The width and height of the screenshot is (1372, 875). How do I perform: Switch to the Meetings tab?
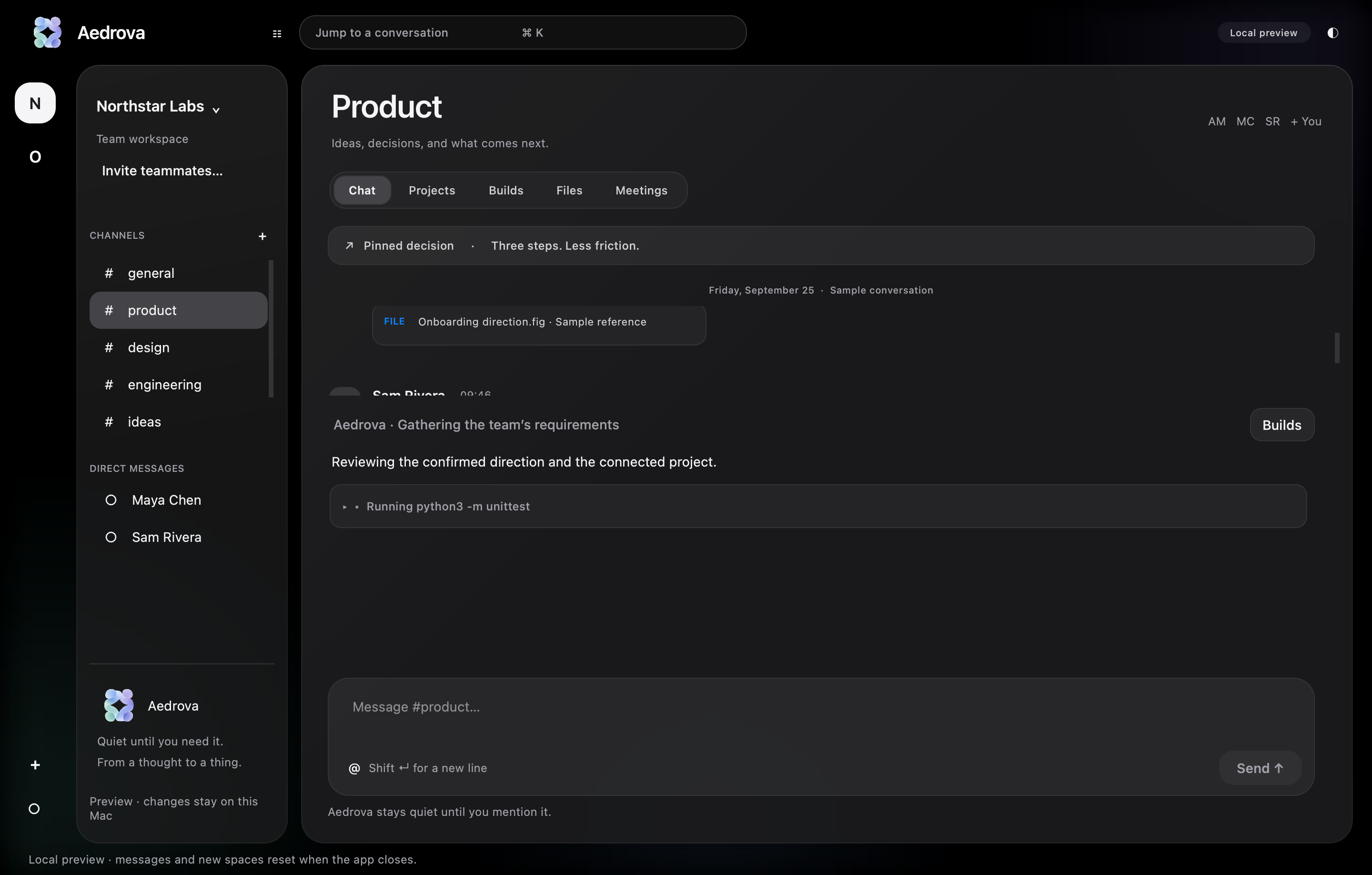[x=642, y=190]
